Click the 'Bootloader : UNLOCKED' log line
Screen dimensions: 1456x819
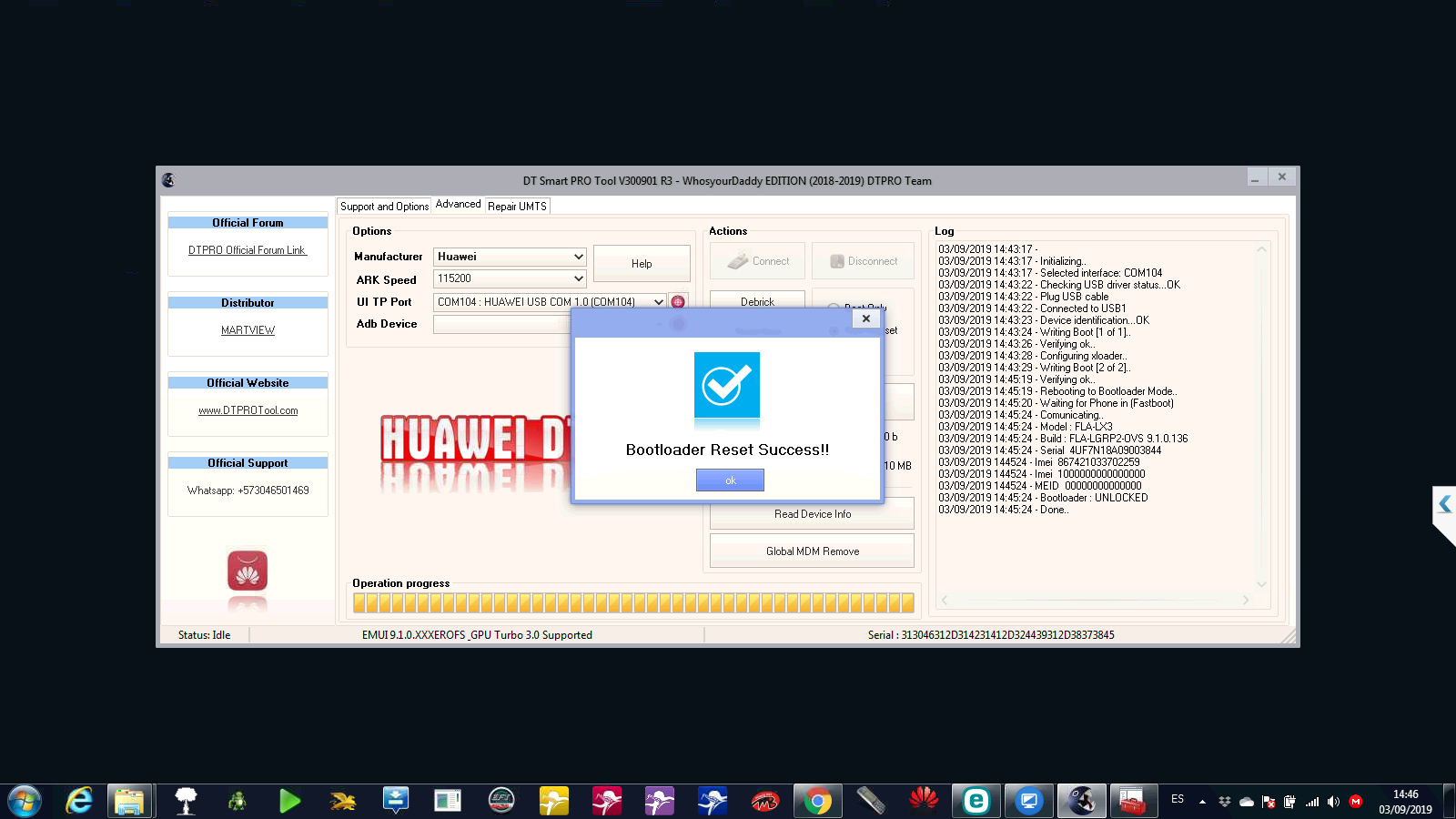[1043, 498]
